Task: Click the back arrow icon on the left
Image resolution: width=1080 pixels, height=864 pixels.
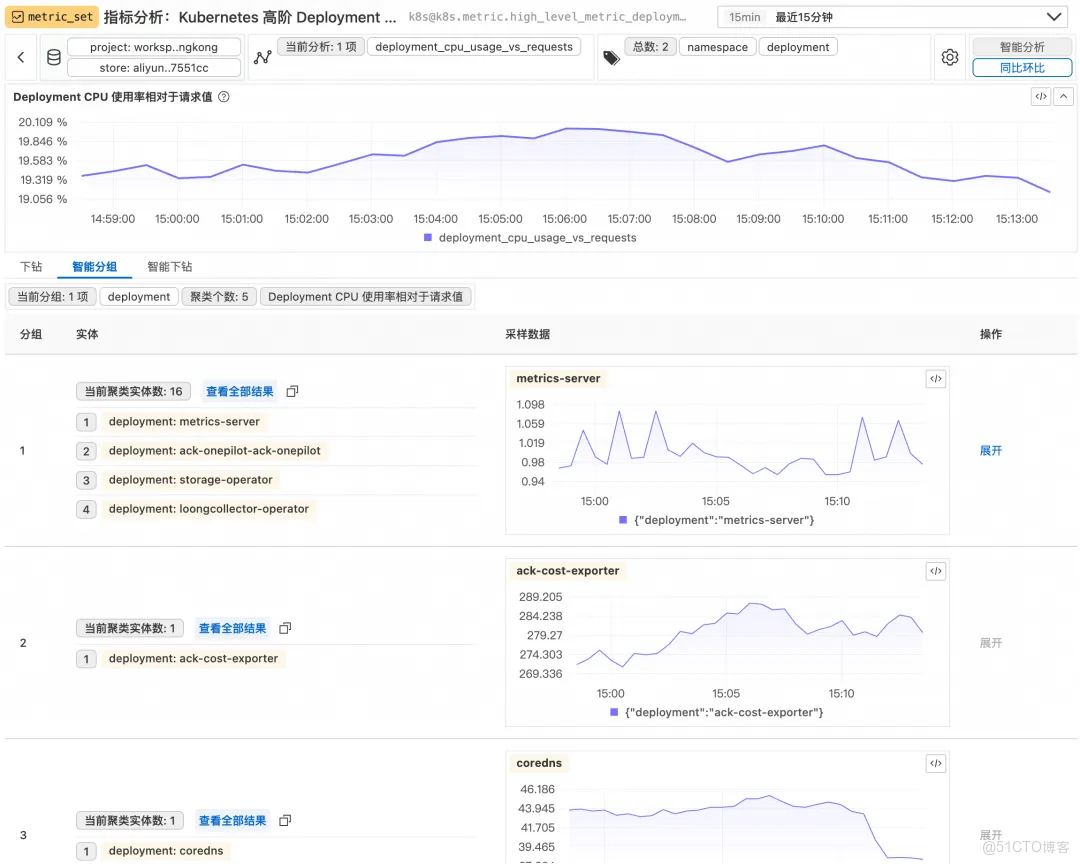Action: [20, 57]
